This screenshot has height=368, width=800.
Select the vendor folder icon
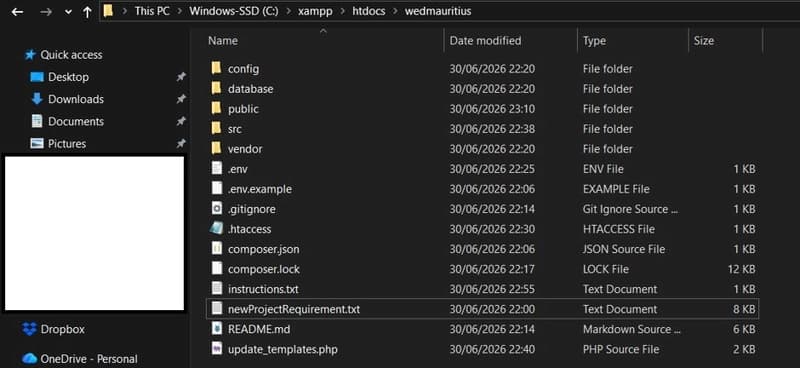pyautogui.click(x=217, y=148)
